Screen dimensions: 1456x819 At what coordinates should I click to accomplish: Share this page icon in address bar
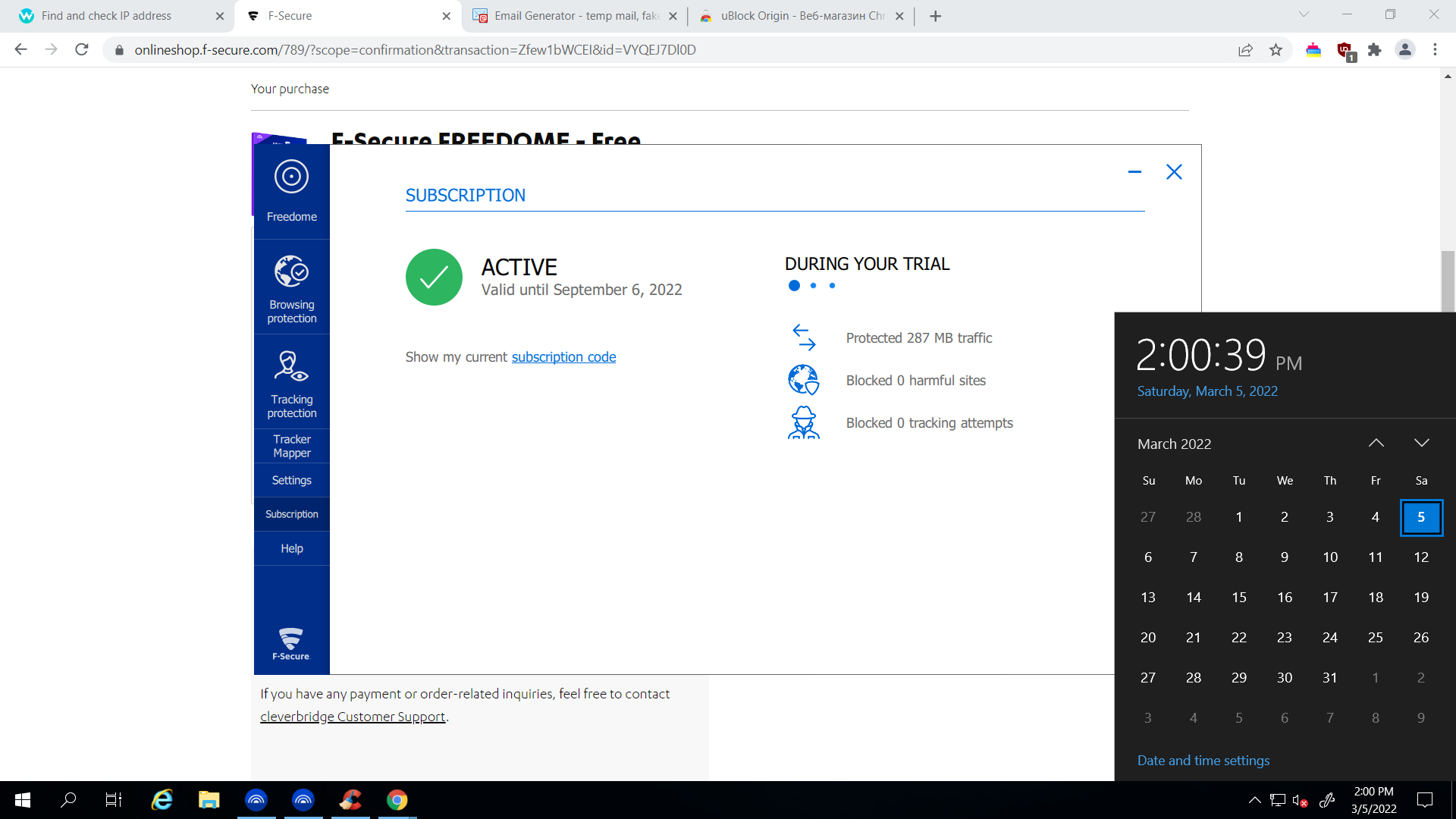pos(1245,50)
